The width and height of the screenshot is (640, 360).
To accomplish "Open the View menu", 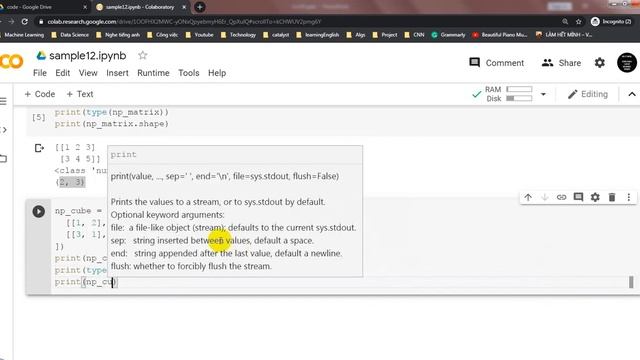I will pos(88,73).
